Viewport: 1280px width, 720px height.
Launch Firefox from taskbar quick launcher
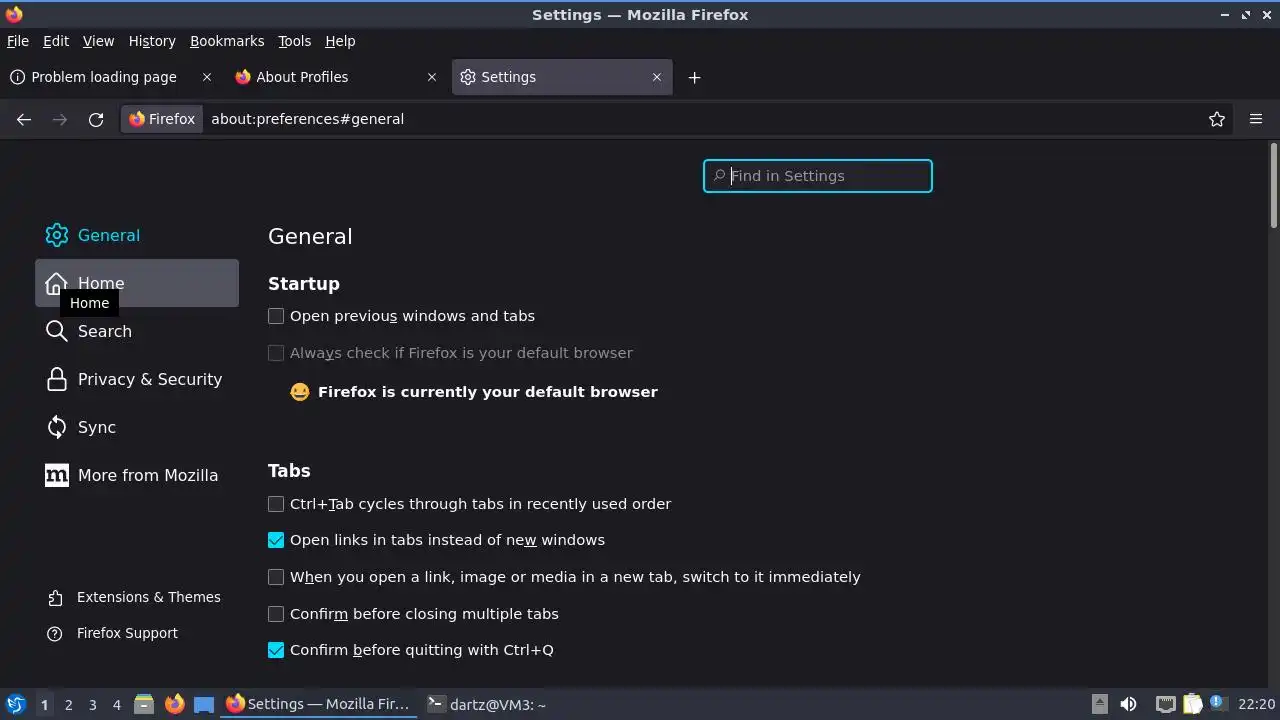point(174,704)
